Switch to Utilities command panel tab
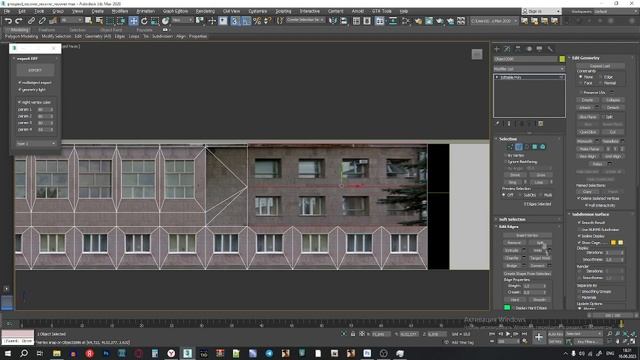The width and height of the screenshot is (640, 360). pos(550,49)
